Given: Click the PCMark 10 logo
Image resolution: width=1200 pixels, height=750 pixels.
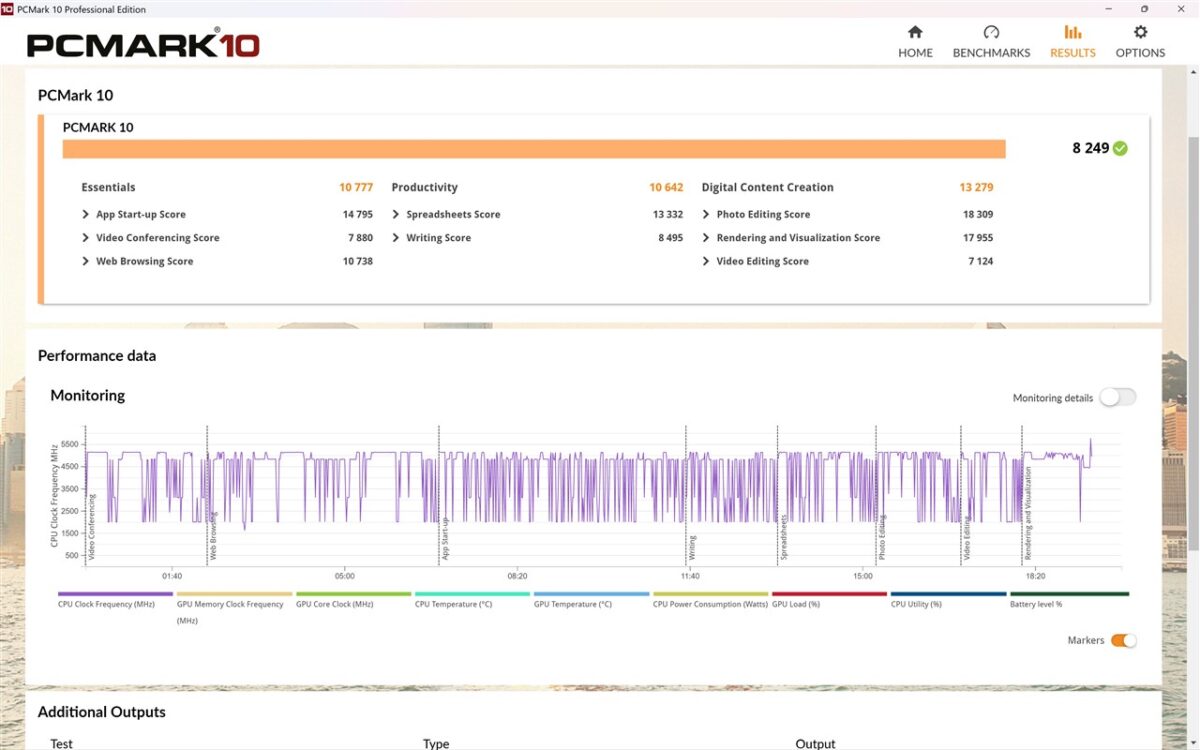Looking at the screenshot, I should click(143, 45).
